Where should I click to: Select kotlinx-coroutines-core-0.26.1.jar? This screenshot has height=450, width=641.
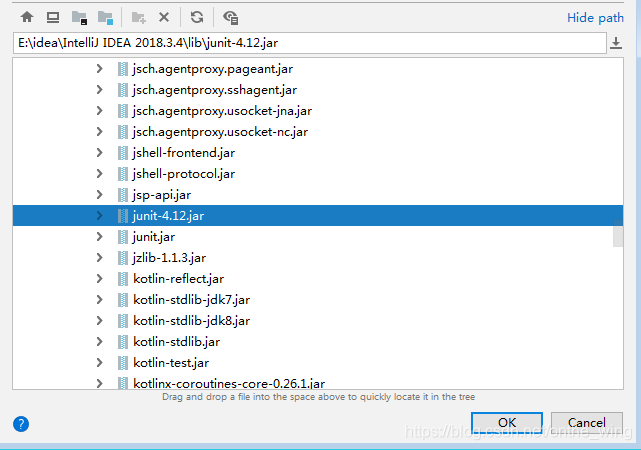(229, 383)
